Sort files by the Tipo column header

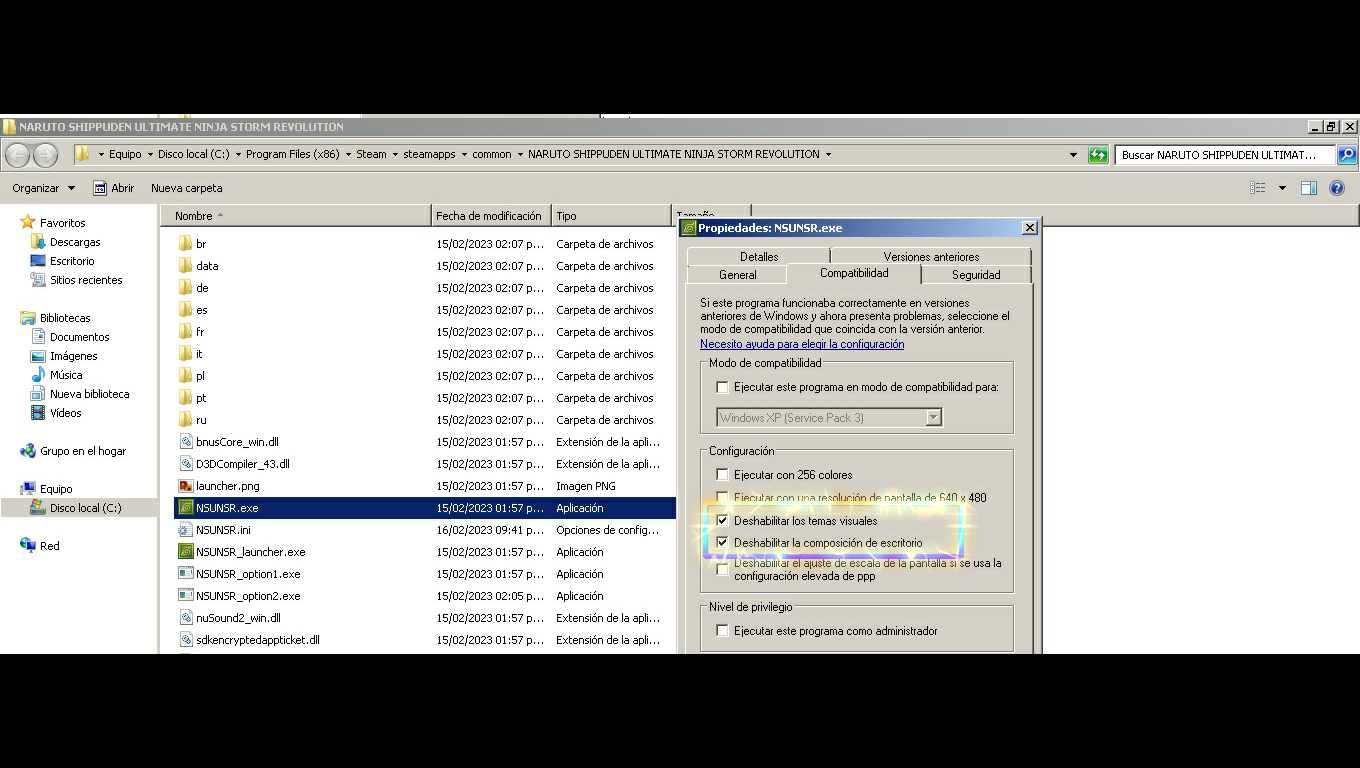[x=611, y=216]
